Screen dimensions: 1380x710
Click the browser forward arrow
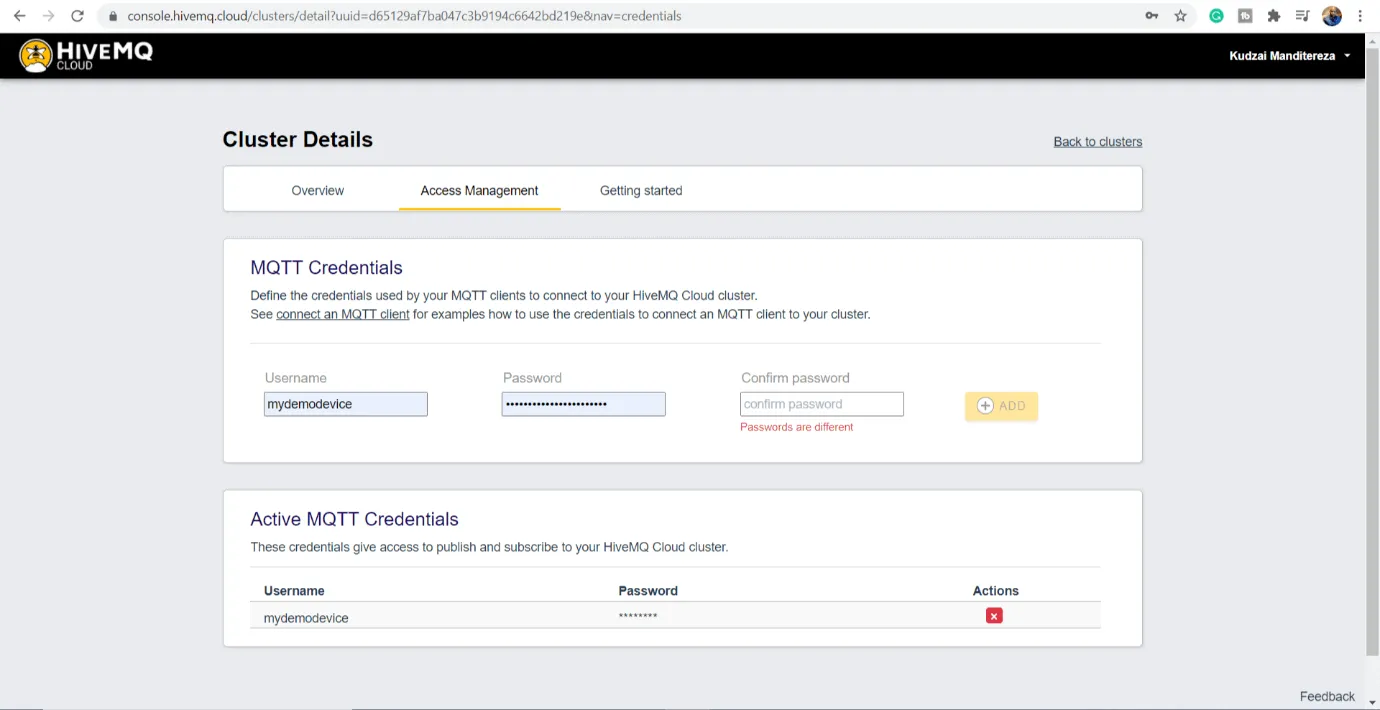point(48,16)
